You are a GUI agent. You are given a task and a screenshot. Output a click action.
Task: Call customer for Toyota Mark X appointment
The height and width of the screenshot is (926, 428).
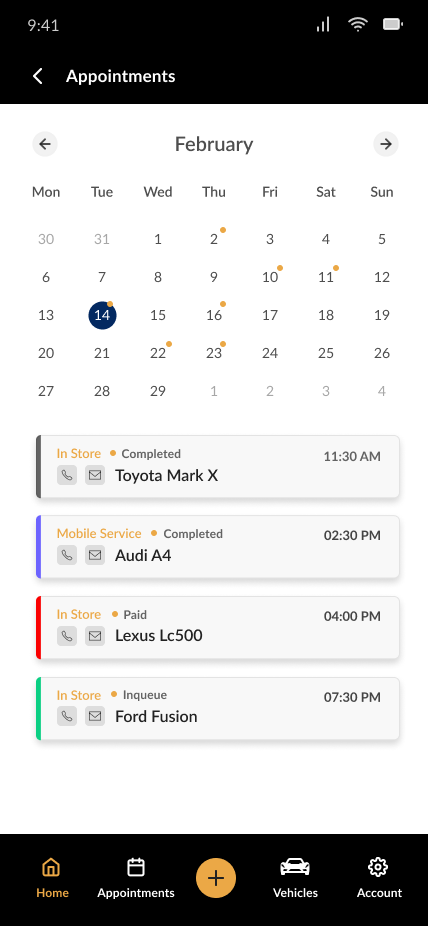[67, 475]
